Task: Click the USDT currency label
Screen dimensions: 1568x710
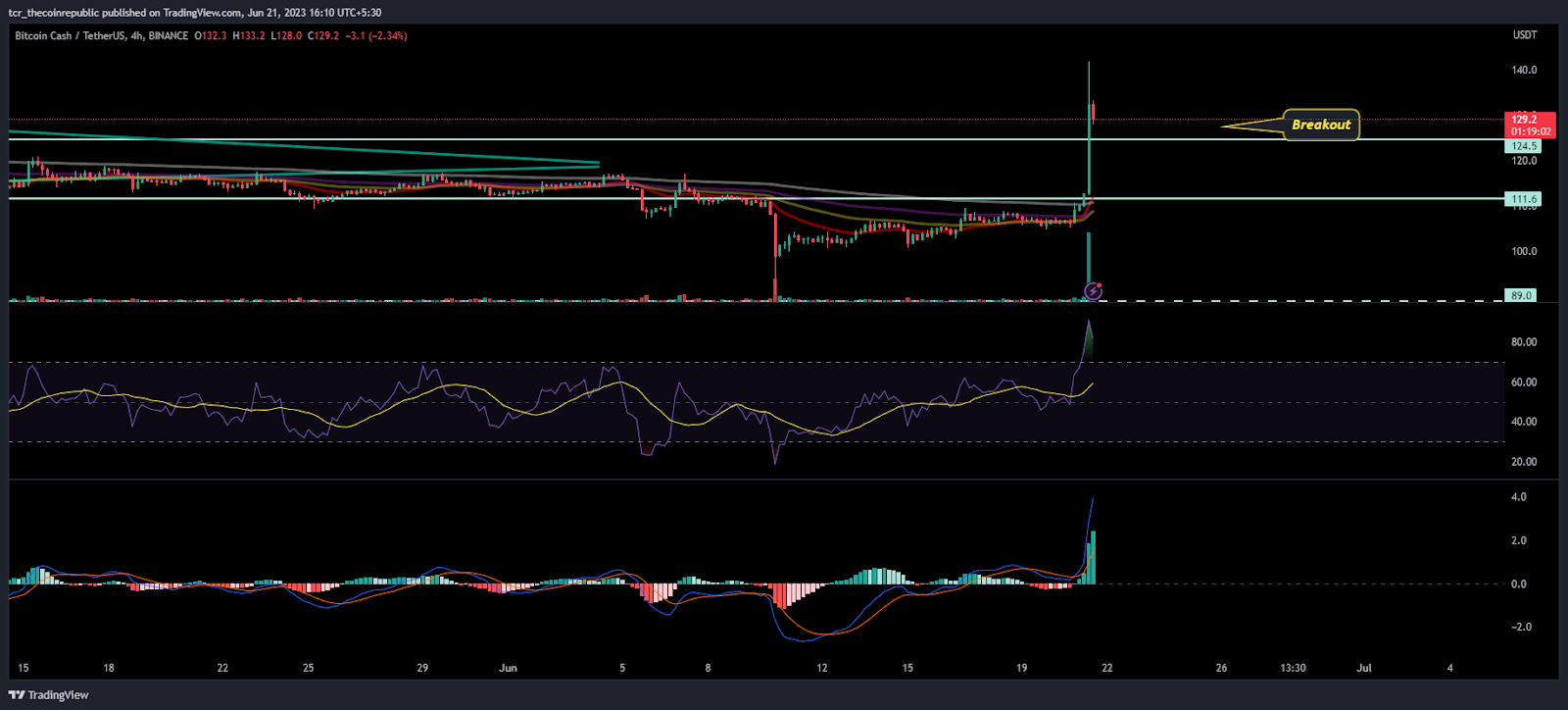Action: [x=1525, y=35]
